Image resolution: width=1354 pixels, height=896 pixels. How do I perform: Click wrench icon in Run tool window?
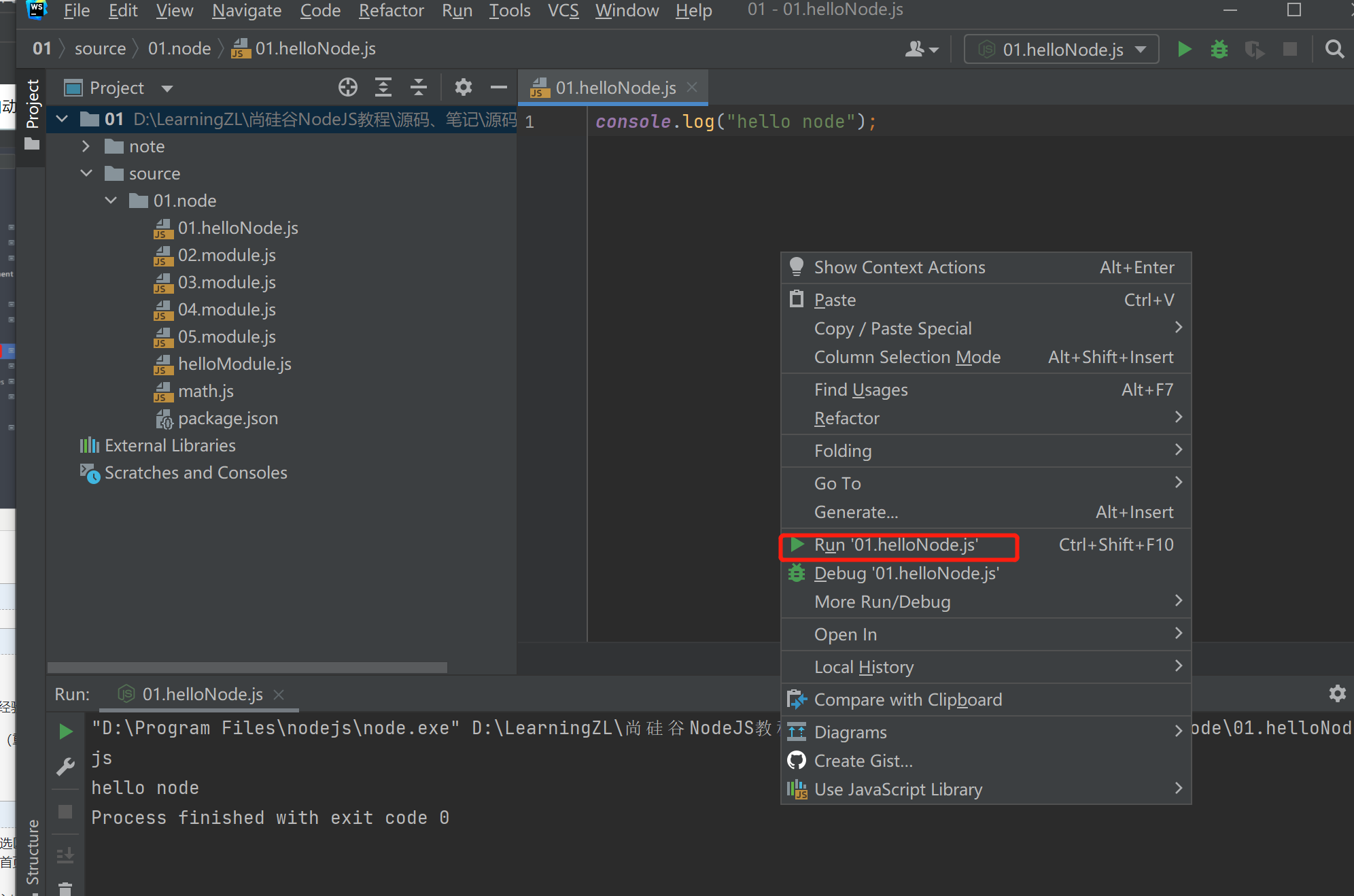66,767
